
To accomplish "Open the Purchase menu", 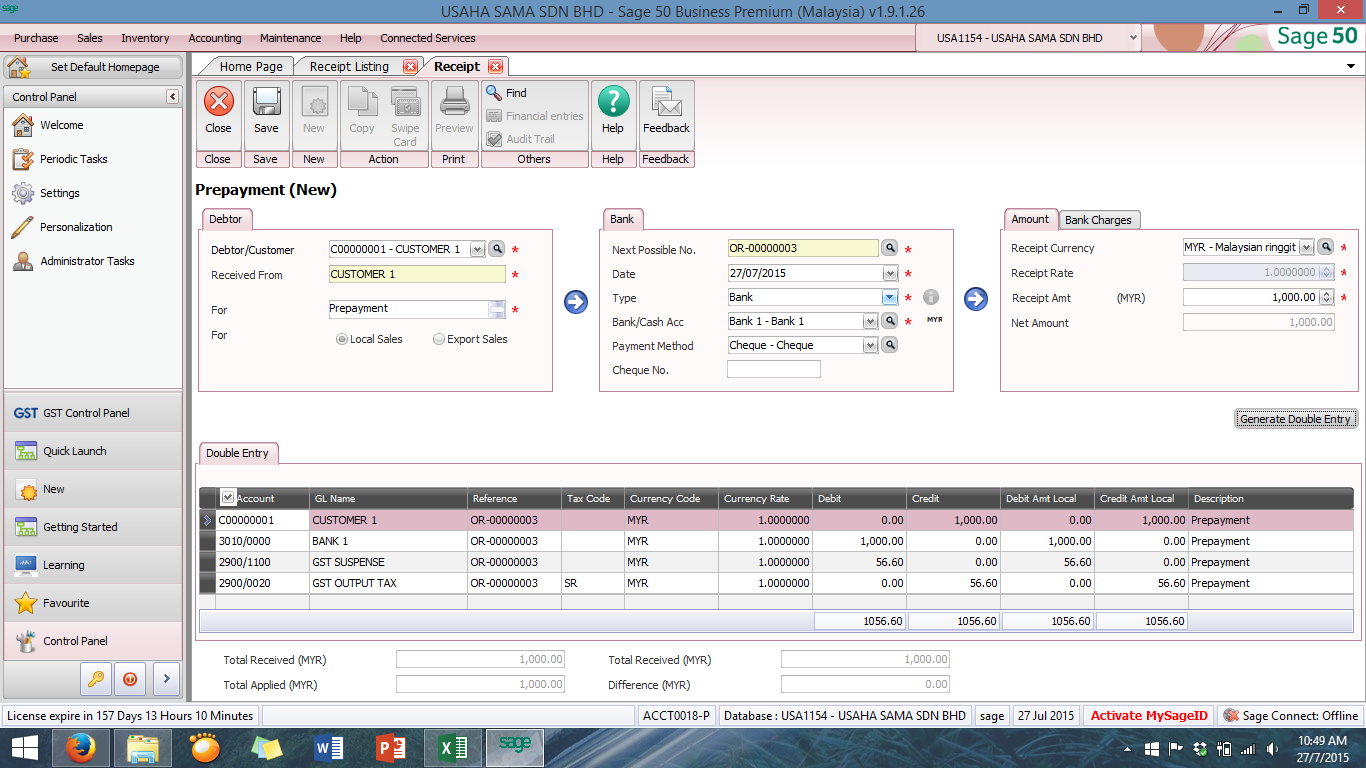I will (36, 38).
